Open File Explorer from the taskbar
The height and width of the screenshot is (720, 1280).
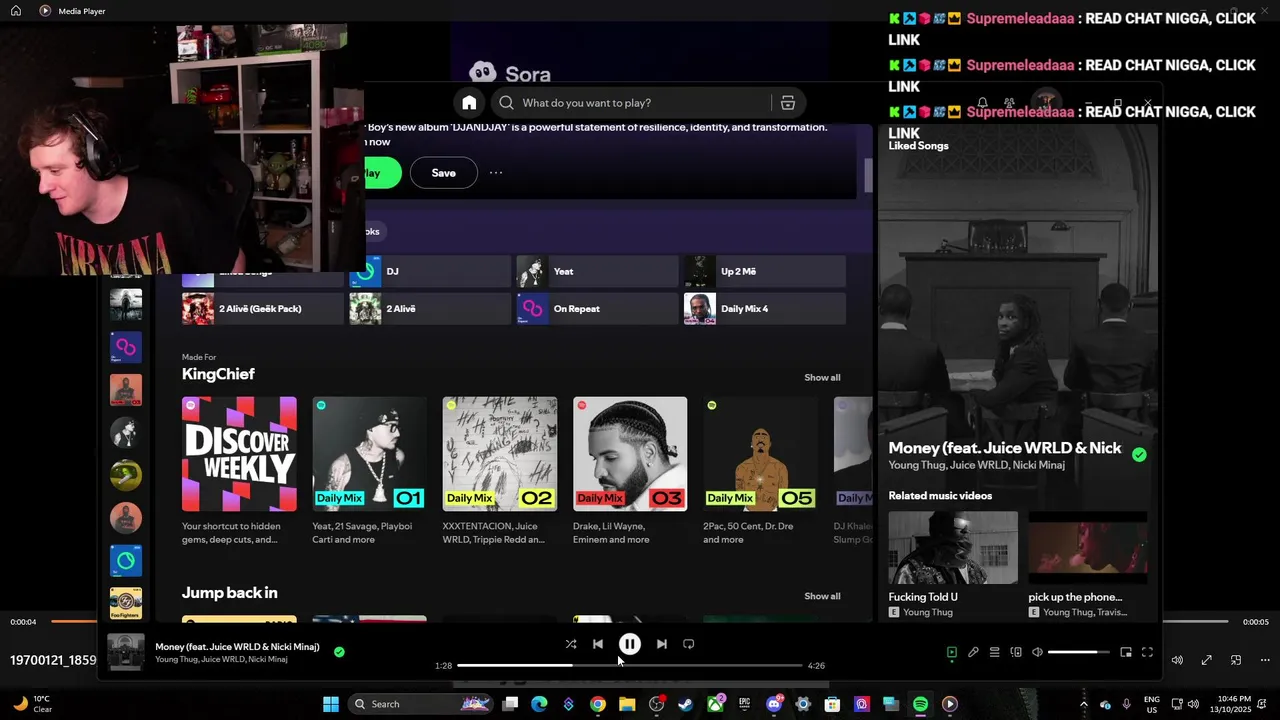[627, 704]
